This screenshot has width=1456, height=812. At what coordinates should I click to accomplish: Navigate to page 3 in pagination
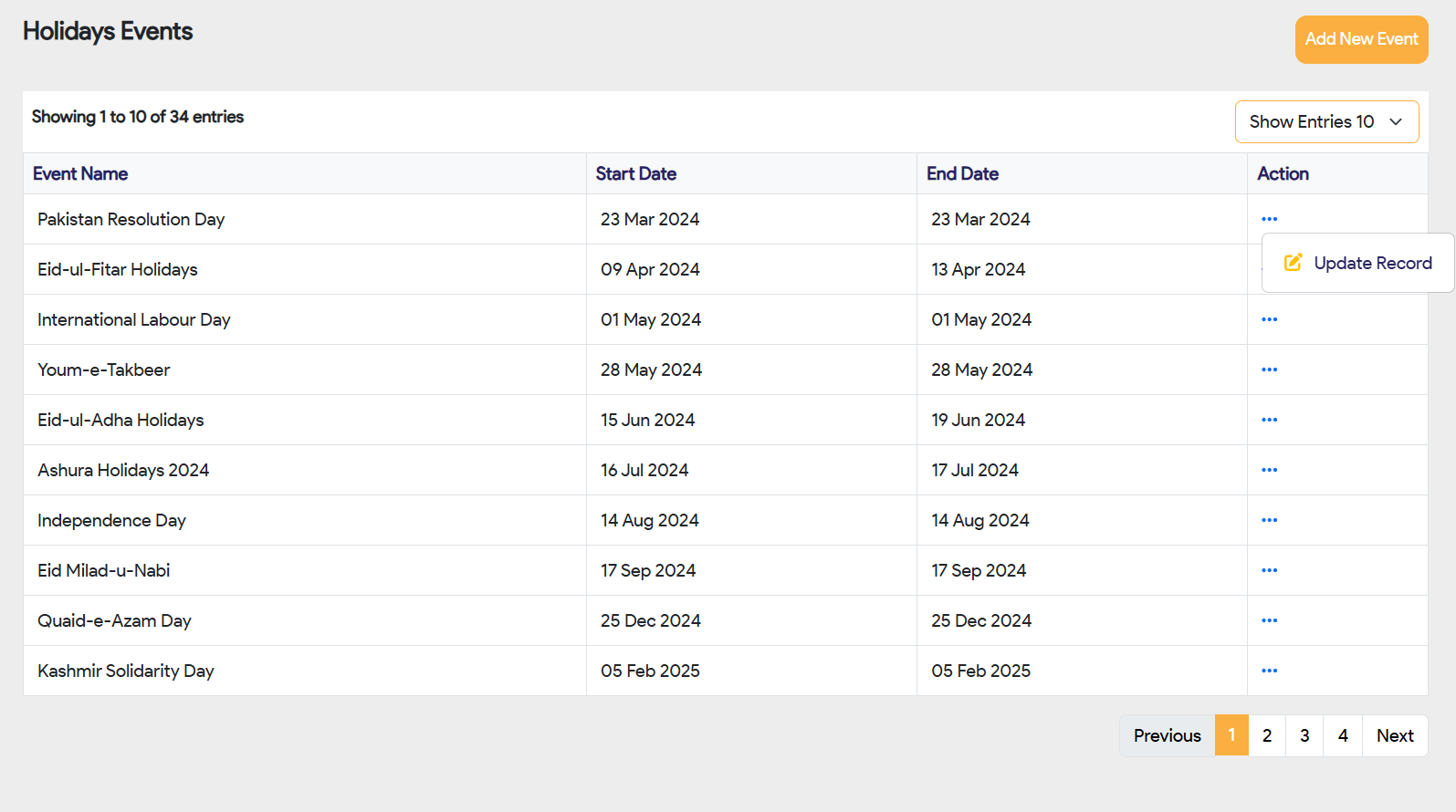click(x=1304, y=735)
